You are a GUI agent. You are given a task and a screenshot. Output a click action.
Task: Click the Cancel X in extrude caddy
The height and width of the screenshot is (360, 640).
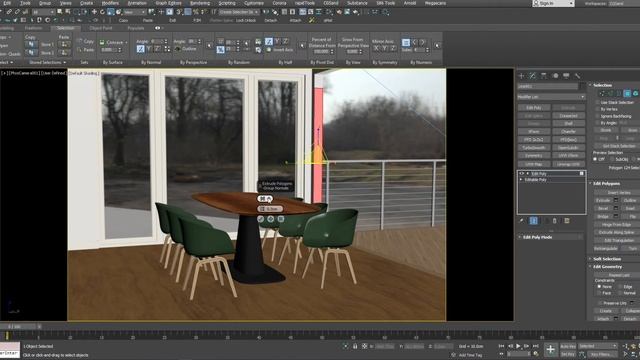[281, 219]
